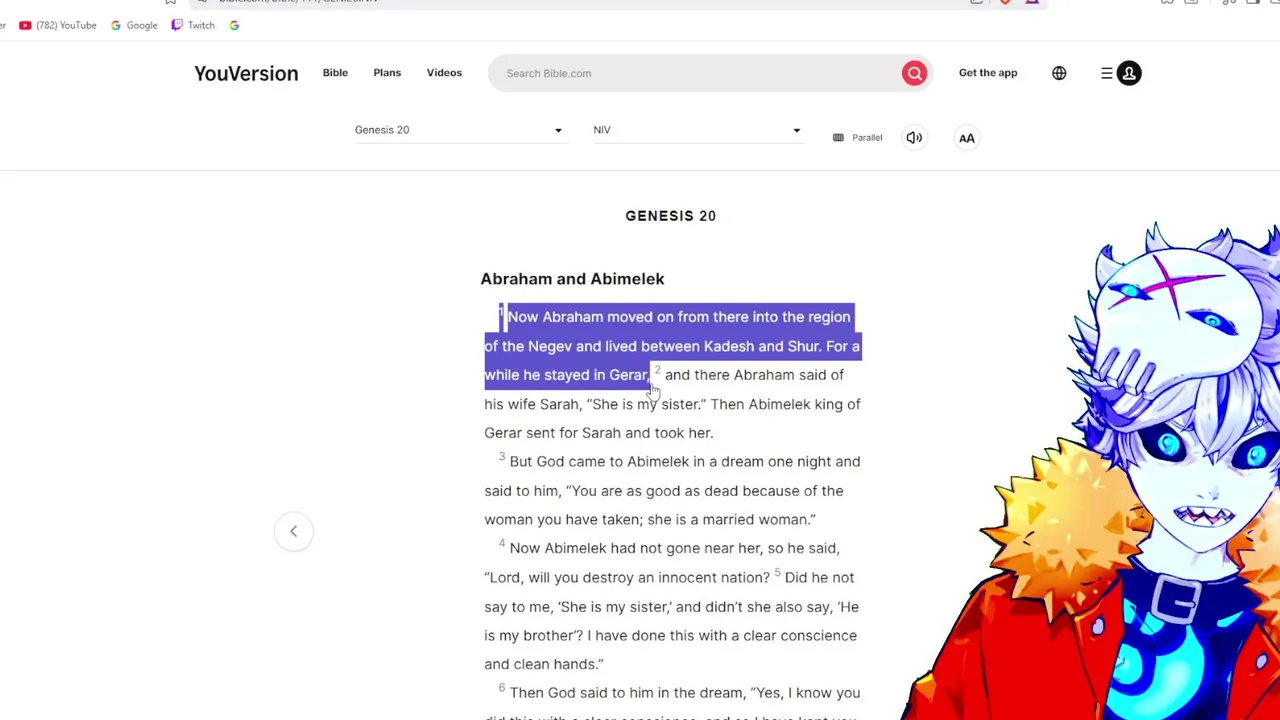Viewport: 1280px width, 720px height.
Task: Toggle Parallel reading mode
Action: [858, 138]
